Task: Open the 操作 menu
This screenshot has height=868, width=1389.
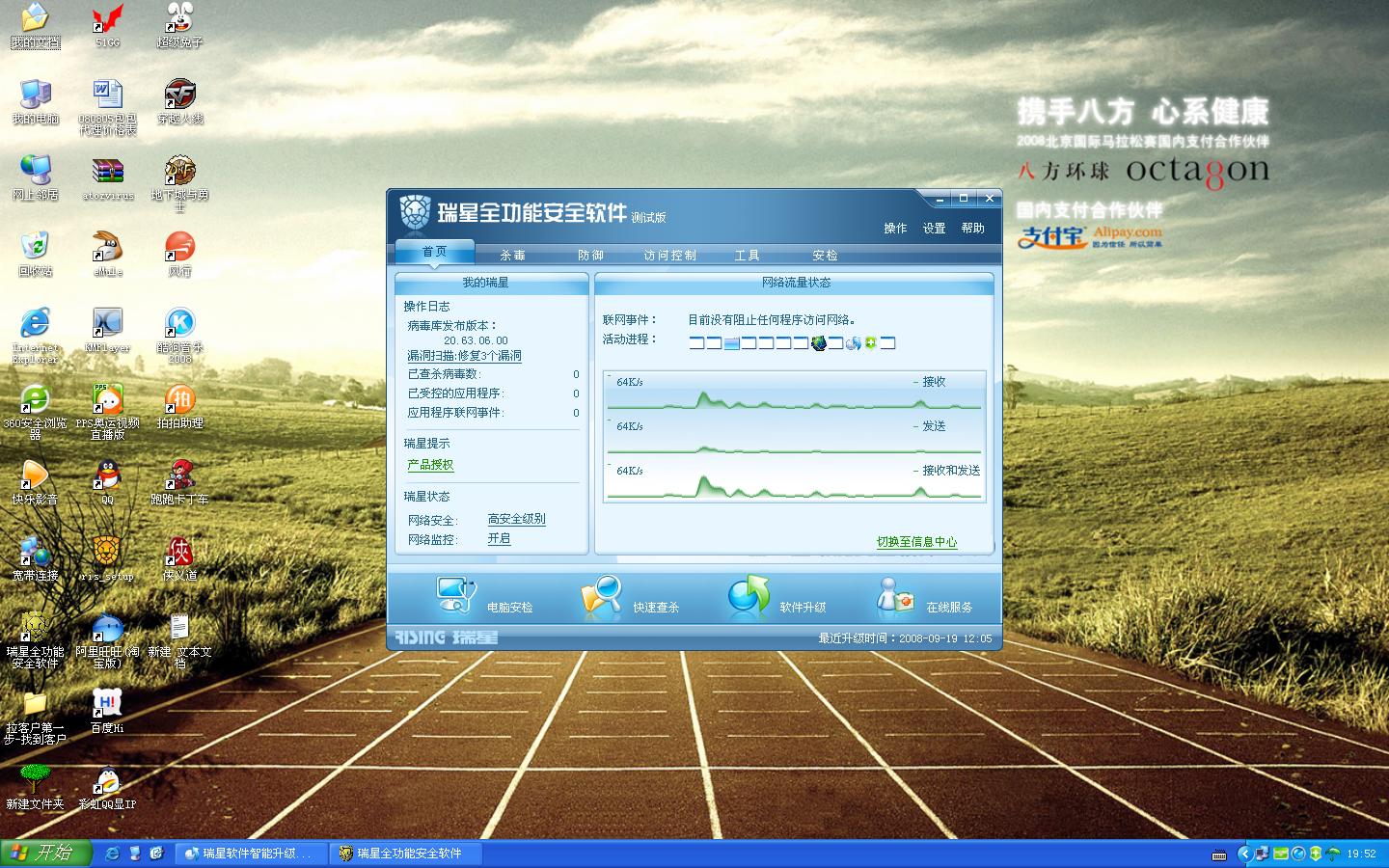Action: (895, 229)
